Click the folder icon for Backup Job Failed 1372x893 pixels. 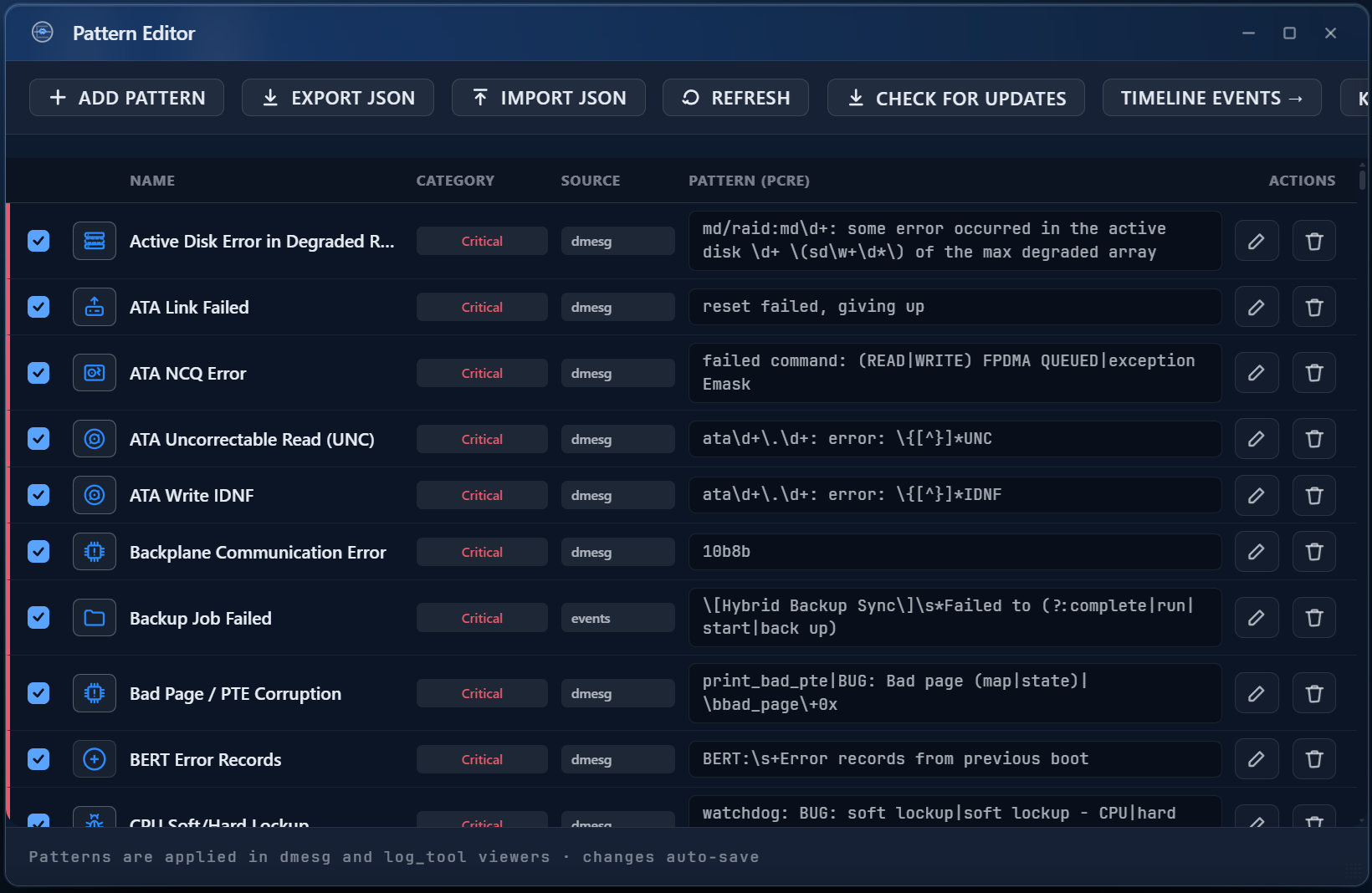tap(95, 618)
